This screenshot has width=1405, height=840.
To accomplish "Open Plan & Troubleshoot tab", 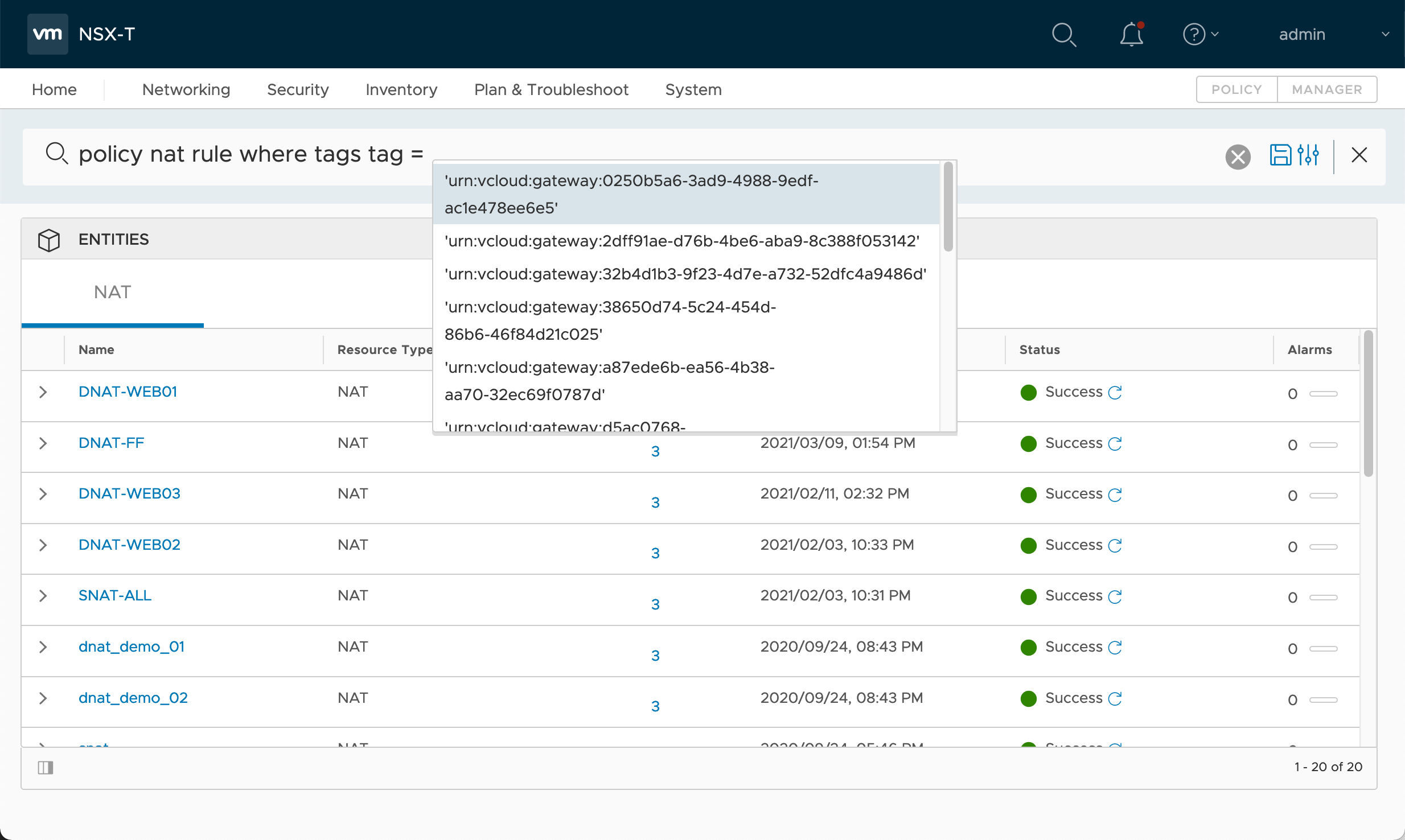I will pos(551,89).
